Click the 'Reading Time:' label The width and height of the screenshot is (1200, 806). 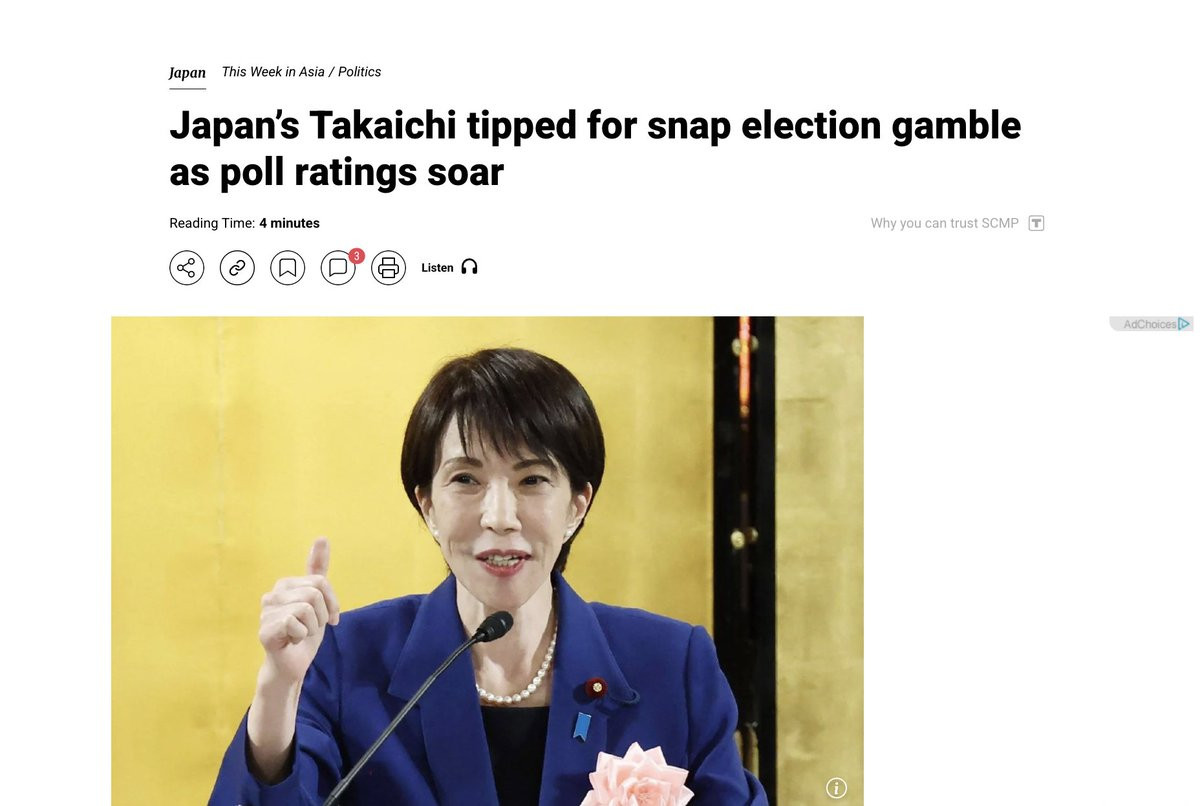pyautogui.click(x=212, y=223)
